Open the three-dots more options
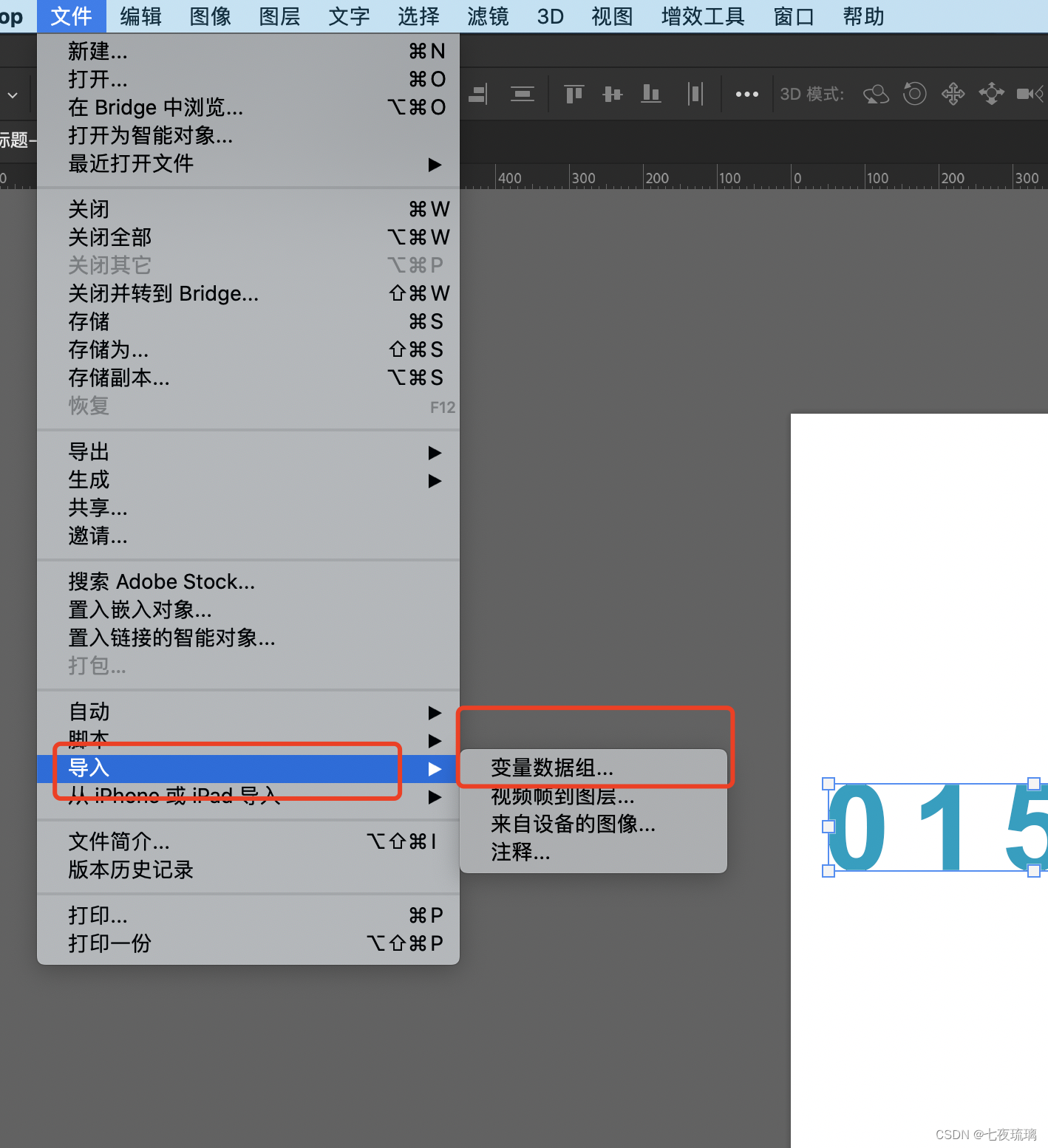1048x1148 pixels. click(x=746, y=94)
